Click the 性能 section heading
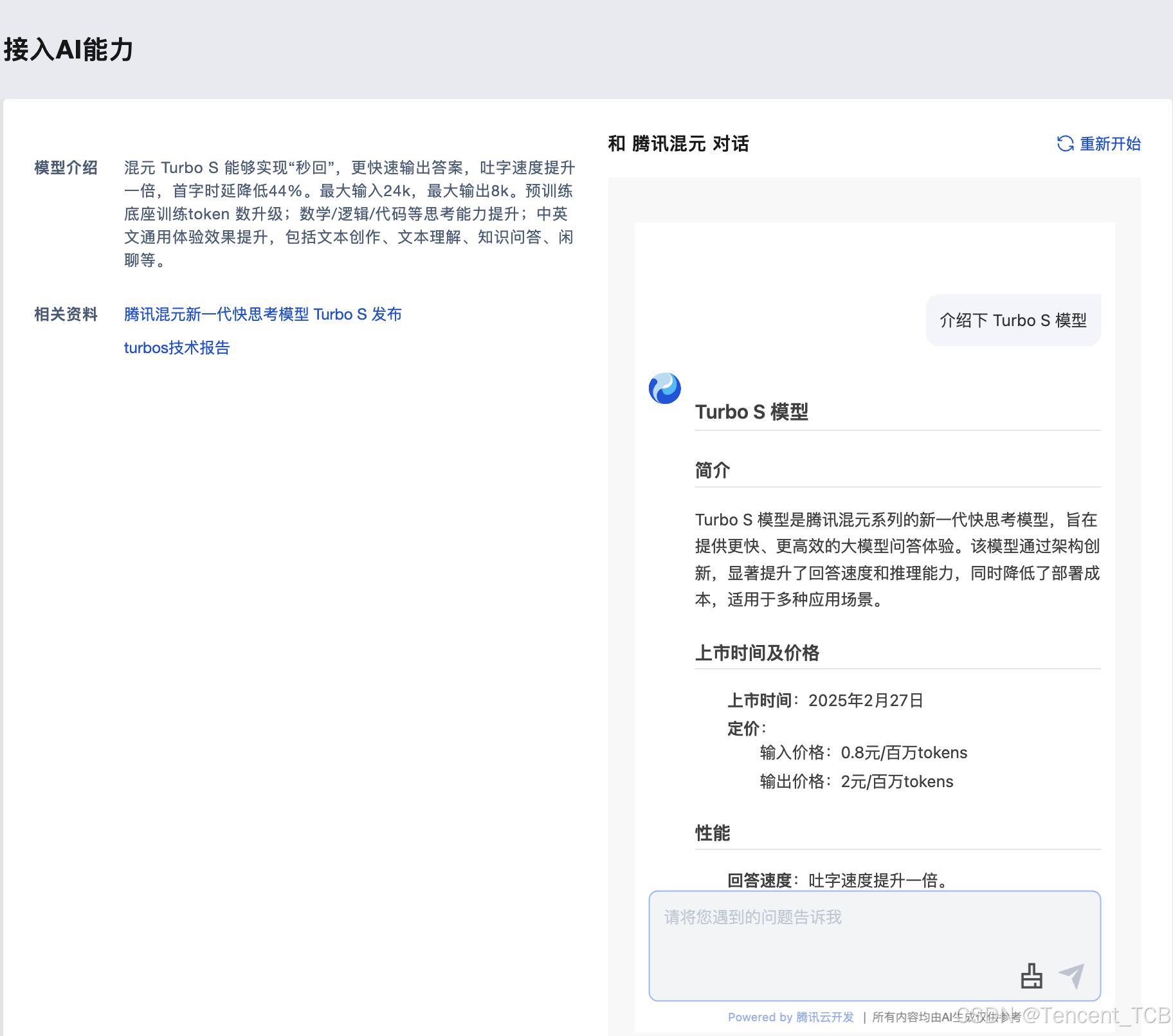The height and width of the screenshot is (1036, 1173). pyautogui.click(x=713, y=833)
